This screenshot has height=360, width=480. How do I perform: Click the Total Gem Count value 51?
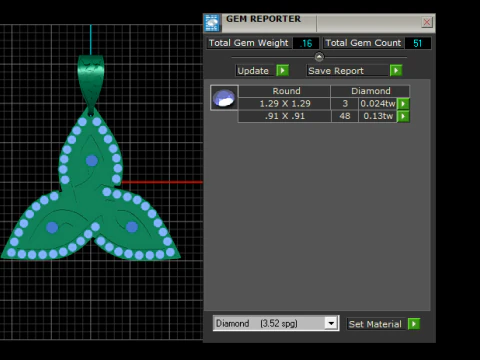pyautogui.click(x=418, y=43)
